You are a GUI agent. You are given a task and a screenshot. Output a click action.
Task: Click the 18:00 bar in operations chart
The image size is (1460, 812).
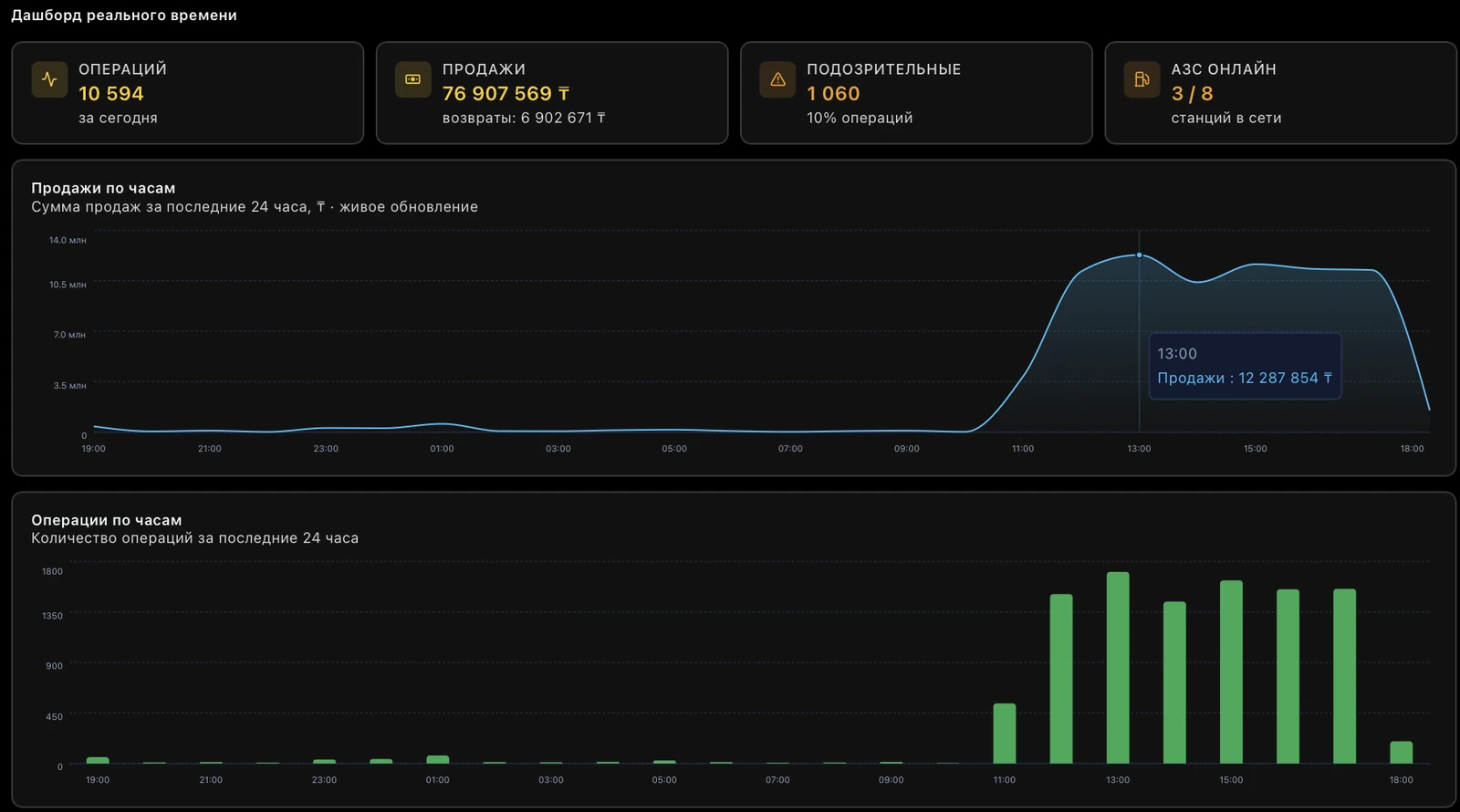tap(1401, 753)
